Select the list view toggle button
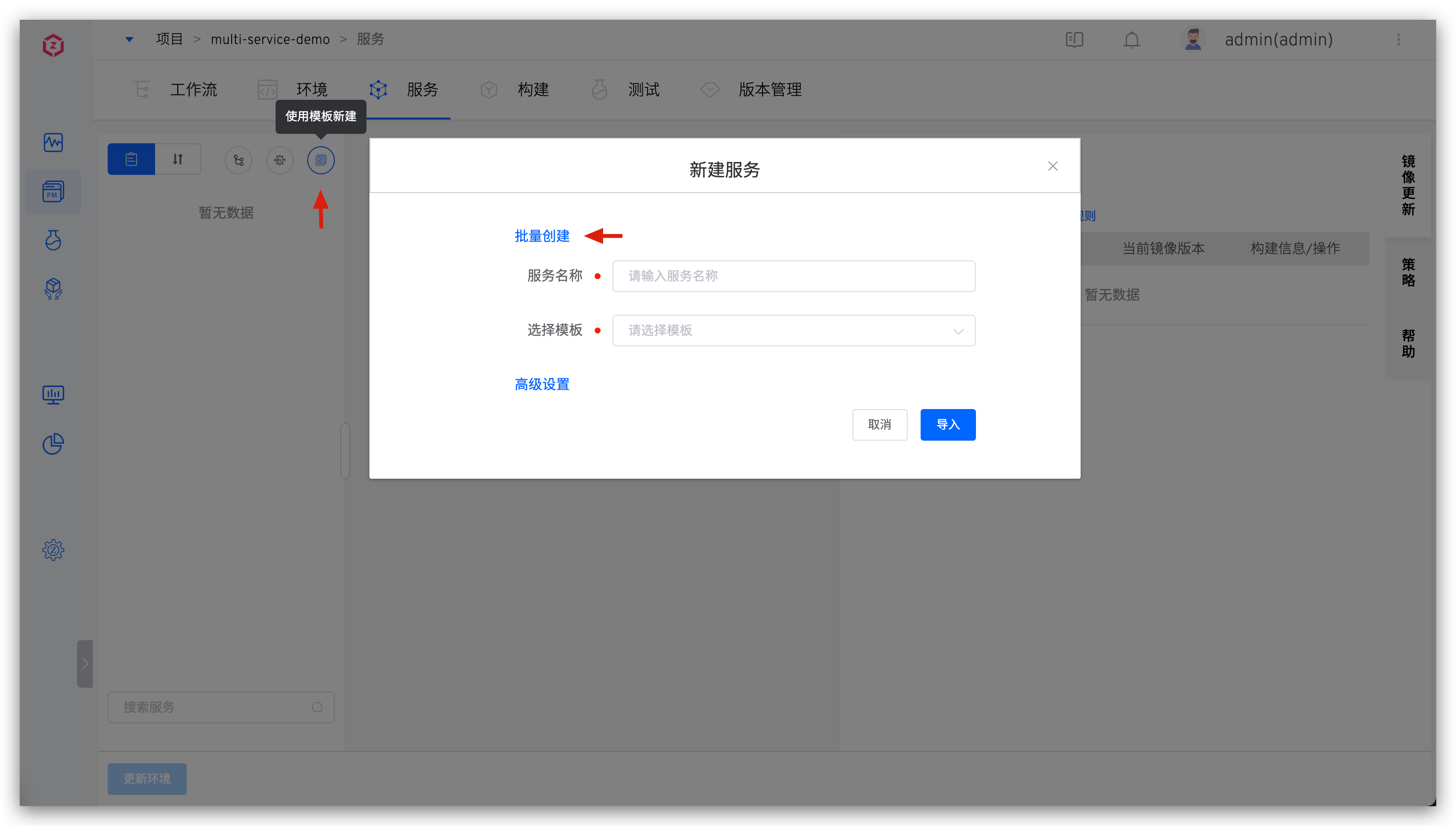This screenshot has height=826, width=1456. pos(131,160)
